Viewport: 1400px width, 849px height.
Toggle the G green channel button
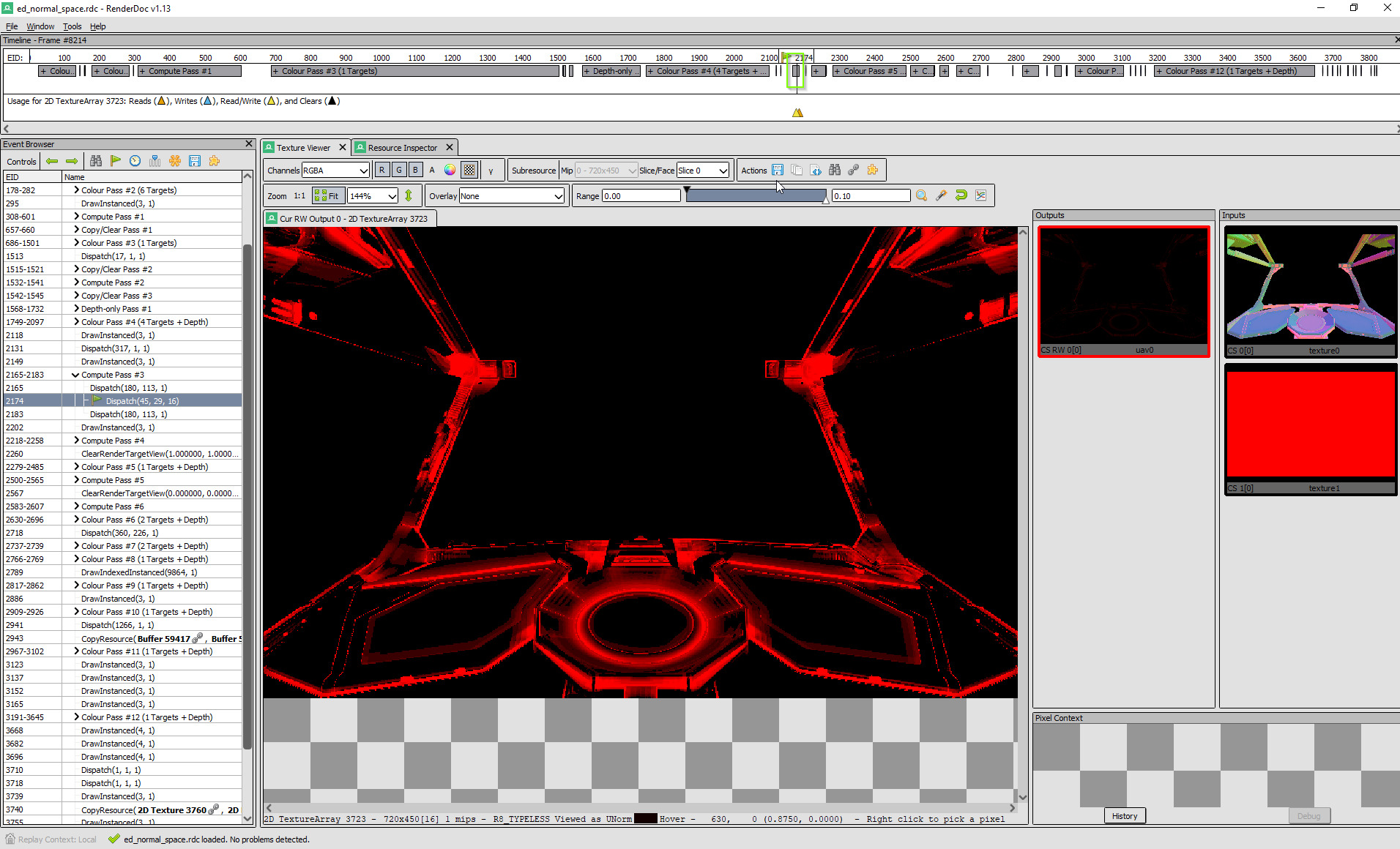(x=398, y=170)
